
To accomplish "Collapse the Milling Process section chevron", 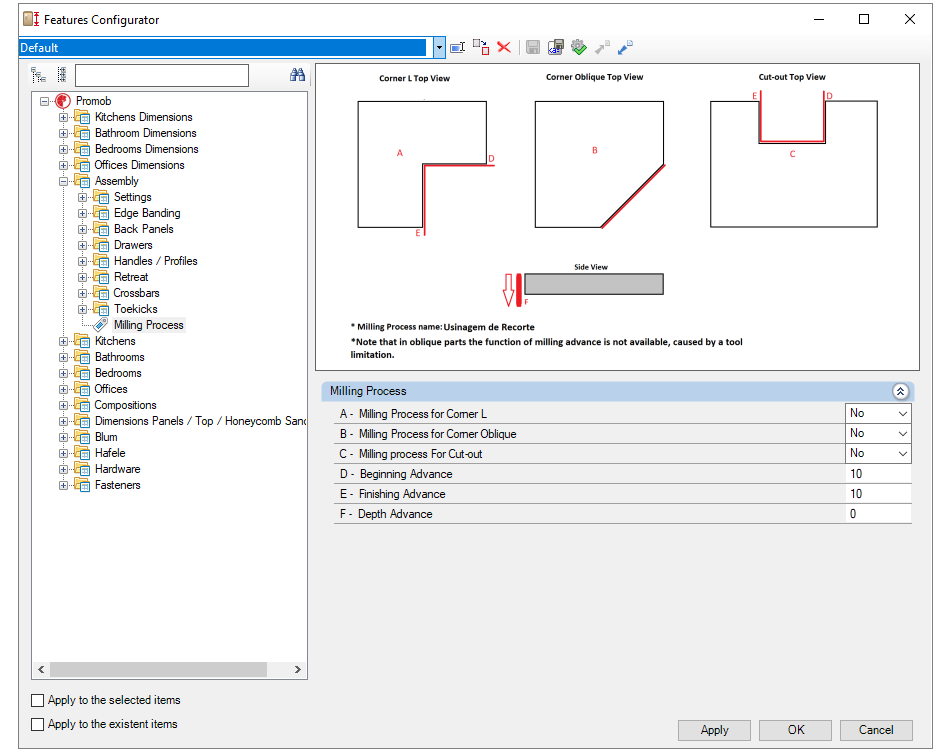I will pyautogui.click(x=900, y=391).
